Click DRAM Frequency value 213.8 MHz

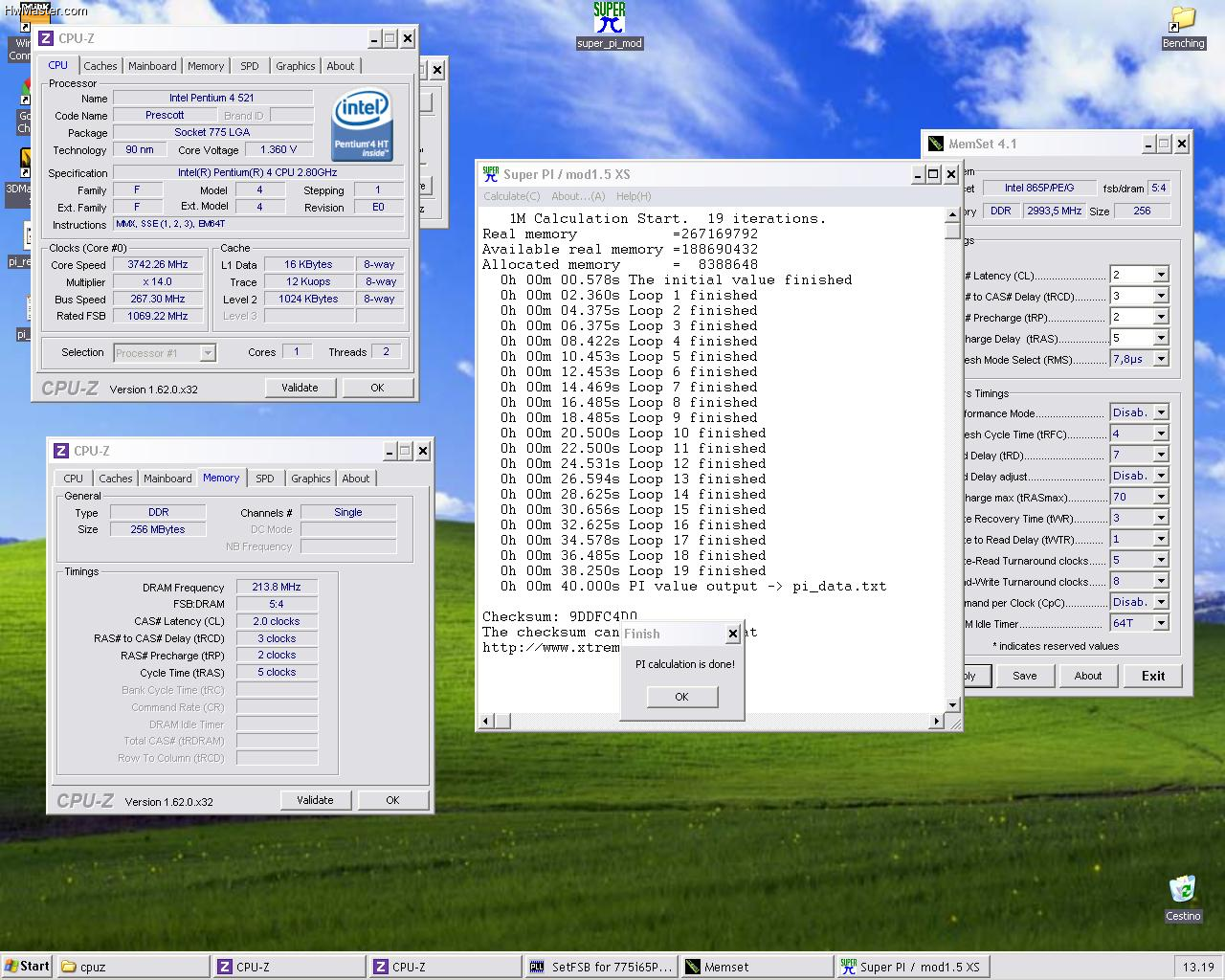coord(277,588)
